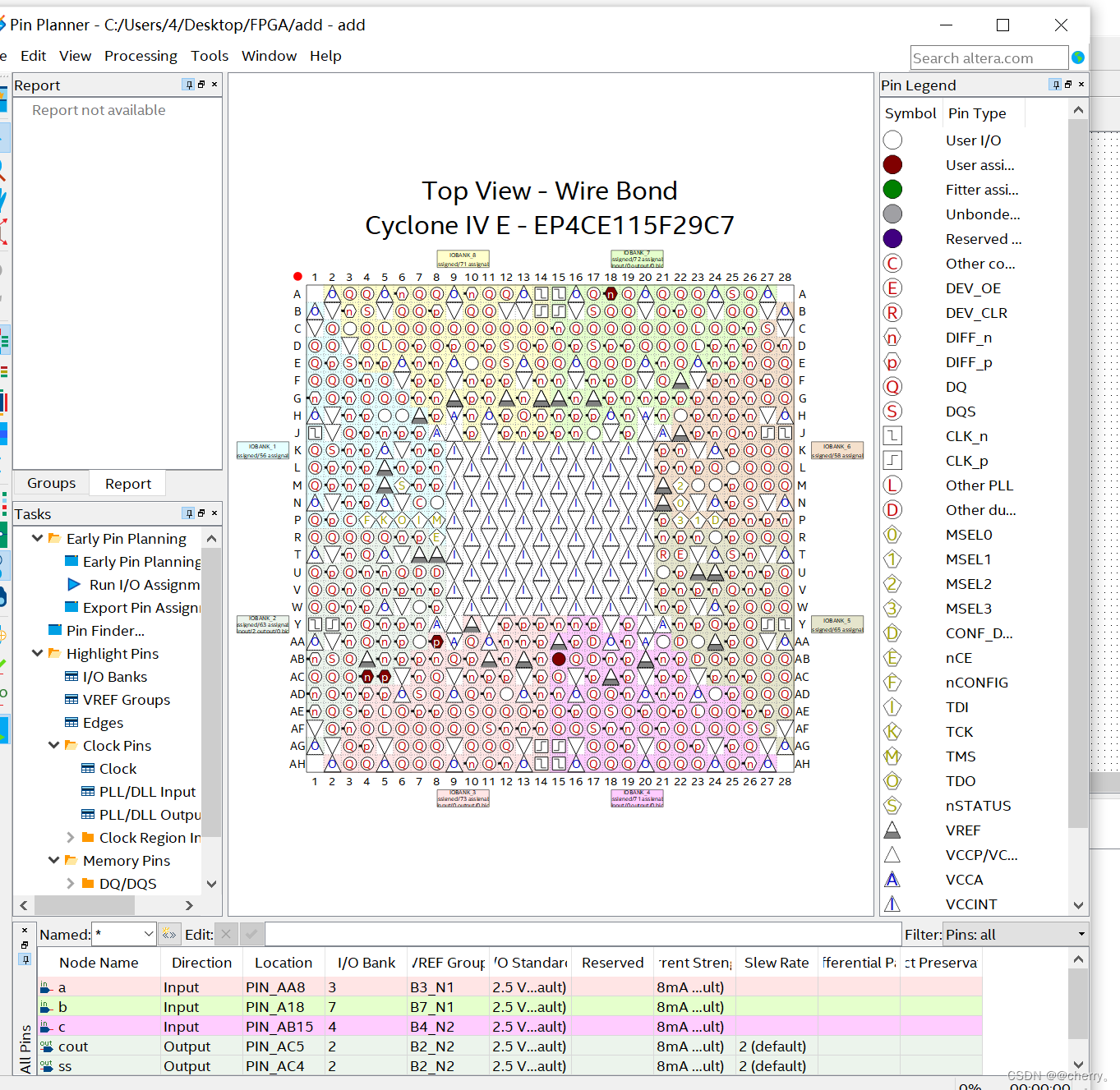Close the Report panel
The image size is (1120, 1090).
pos(214,85)
